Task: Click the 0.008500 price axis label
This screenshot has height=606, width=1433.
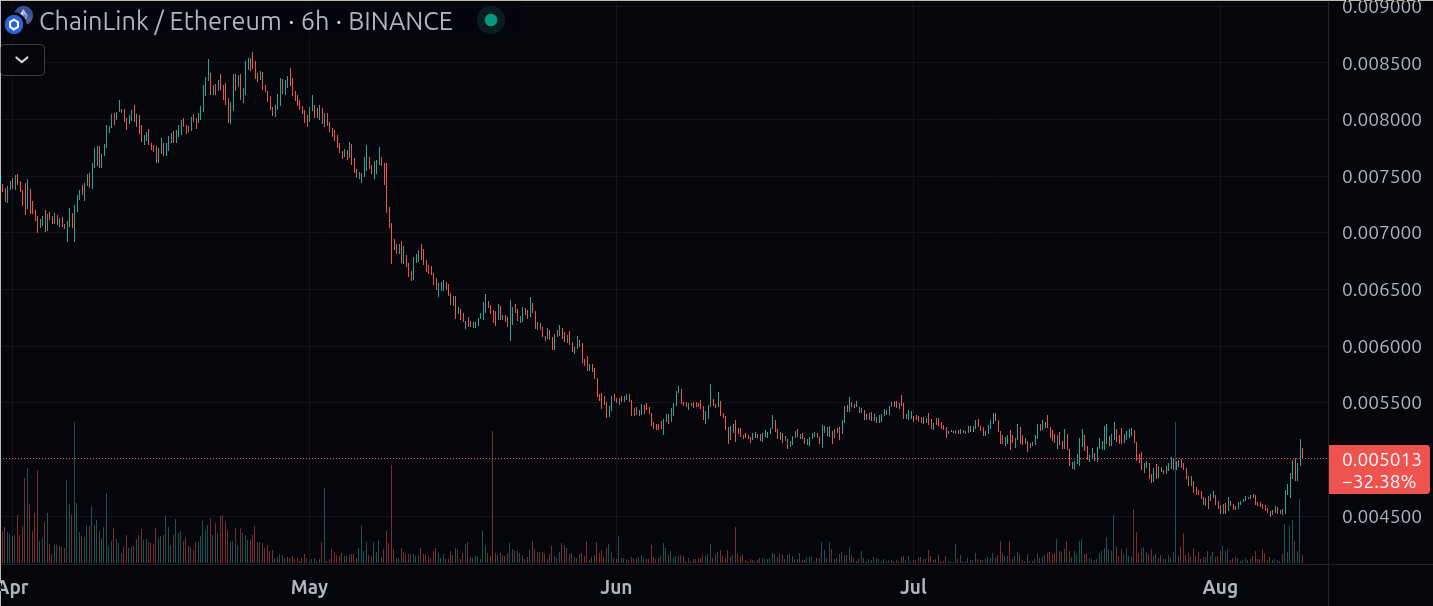Action: coord(1382,64)
